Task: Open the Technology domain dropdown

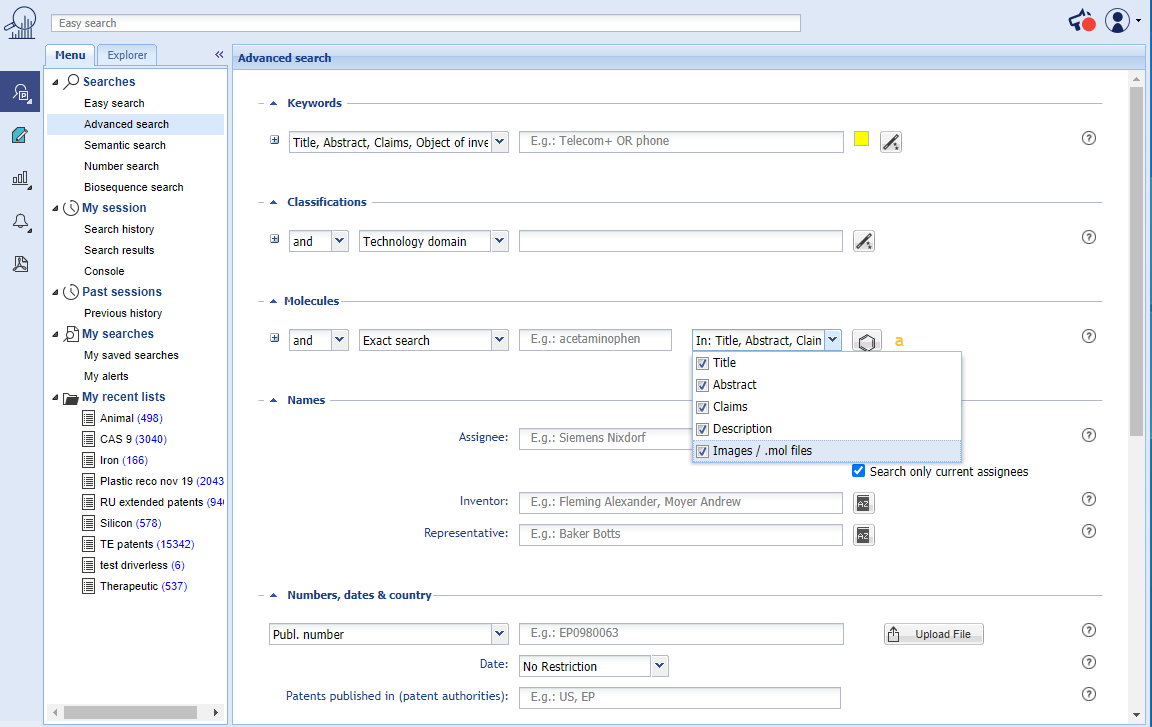Action: click(x=500, y=241)
